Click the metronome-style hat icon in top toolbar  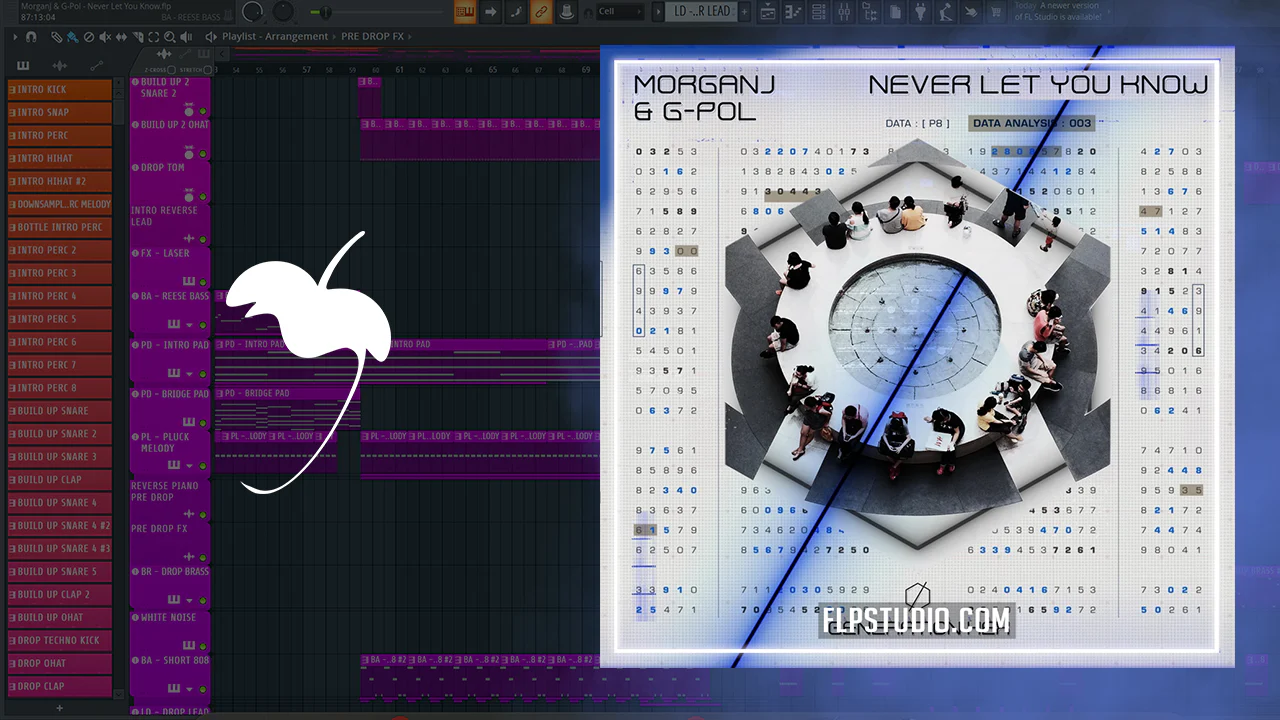(567, 12)
